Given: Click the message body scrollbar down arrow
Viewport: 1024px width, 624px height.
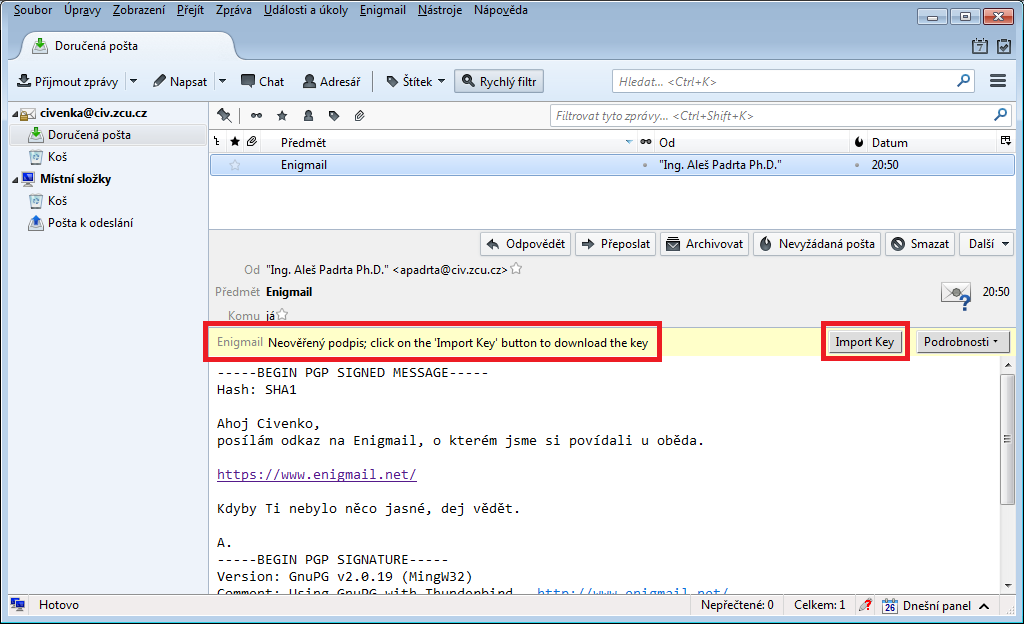Looking at the screenshot, I should 1008,585.
